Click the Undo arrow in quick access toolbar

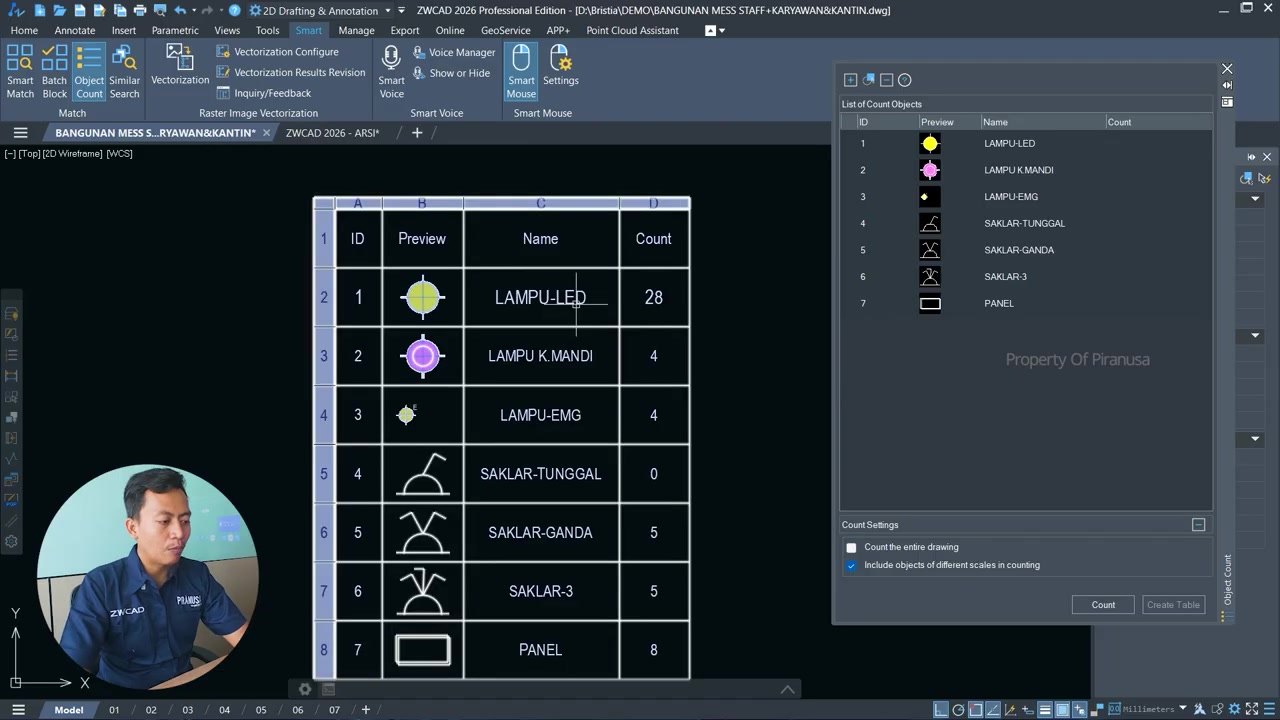pyautogui.click(x=180, y=10)
